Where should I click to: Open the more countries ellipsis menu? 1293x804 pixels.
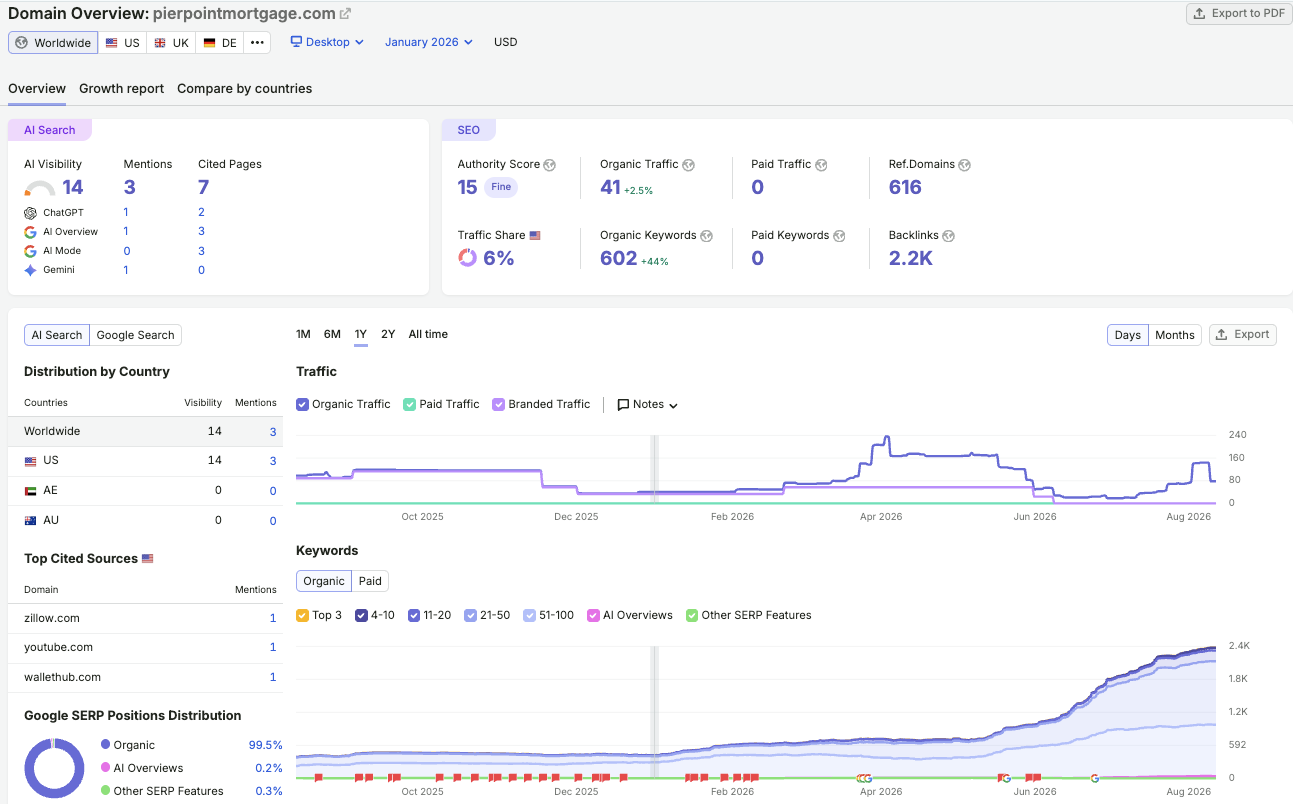pos(257,42)
